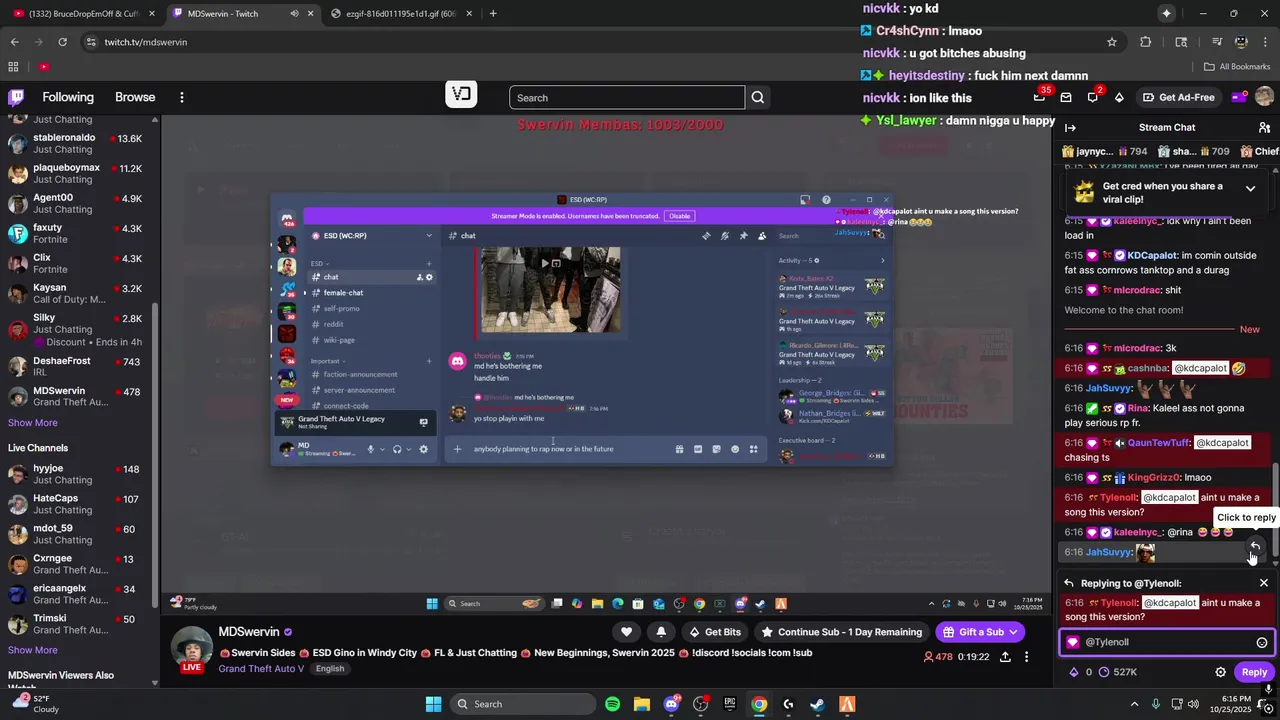Open the Following tab
The width and height of the screenshot is (1280, 720).
[68, 97]
